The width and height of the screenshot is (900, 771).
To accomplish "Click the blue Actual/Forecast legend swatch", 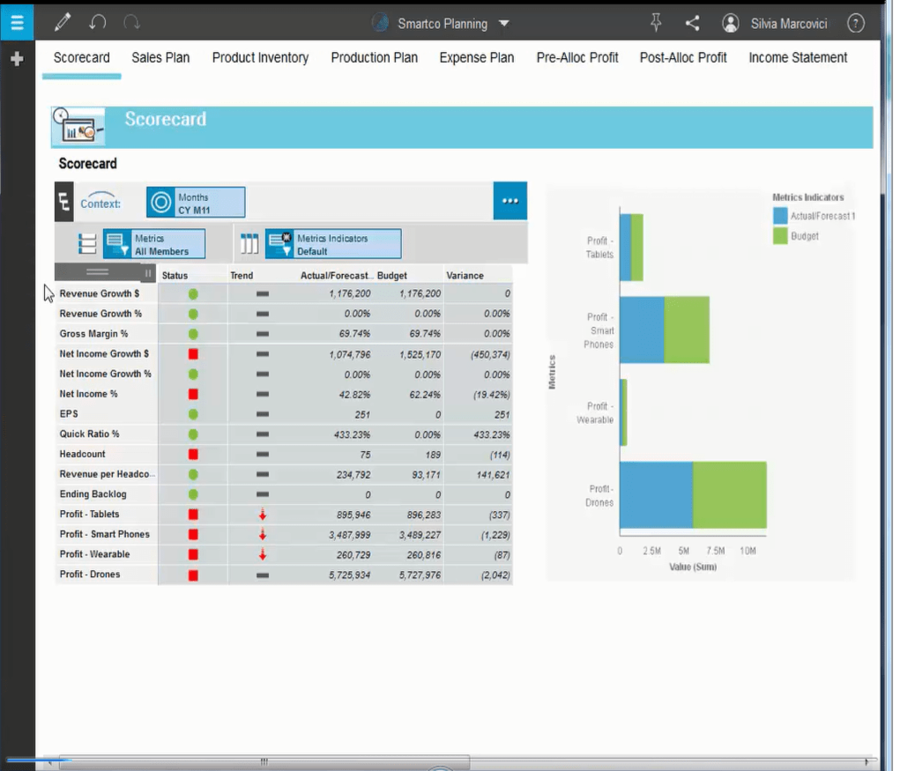I will click(x=780, y=215).
